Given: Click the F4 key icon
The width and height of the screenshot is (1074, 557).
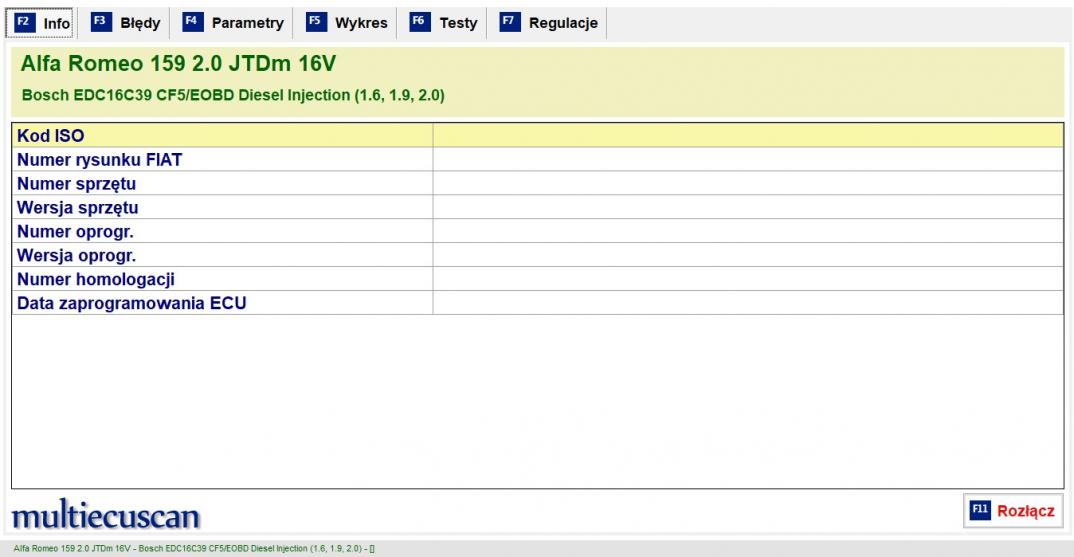Looking at the screenshot, I should coord(193,22).
